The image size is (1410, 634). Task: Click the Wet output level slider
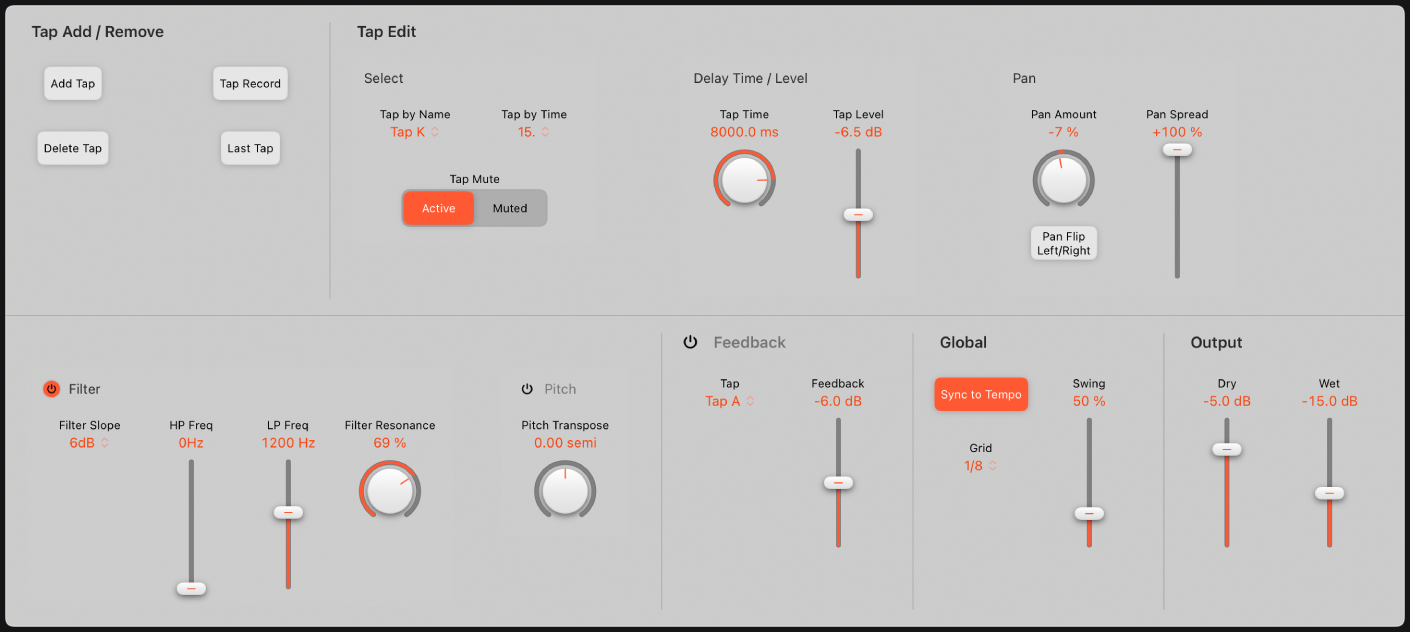pos(1330,492)
